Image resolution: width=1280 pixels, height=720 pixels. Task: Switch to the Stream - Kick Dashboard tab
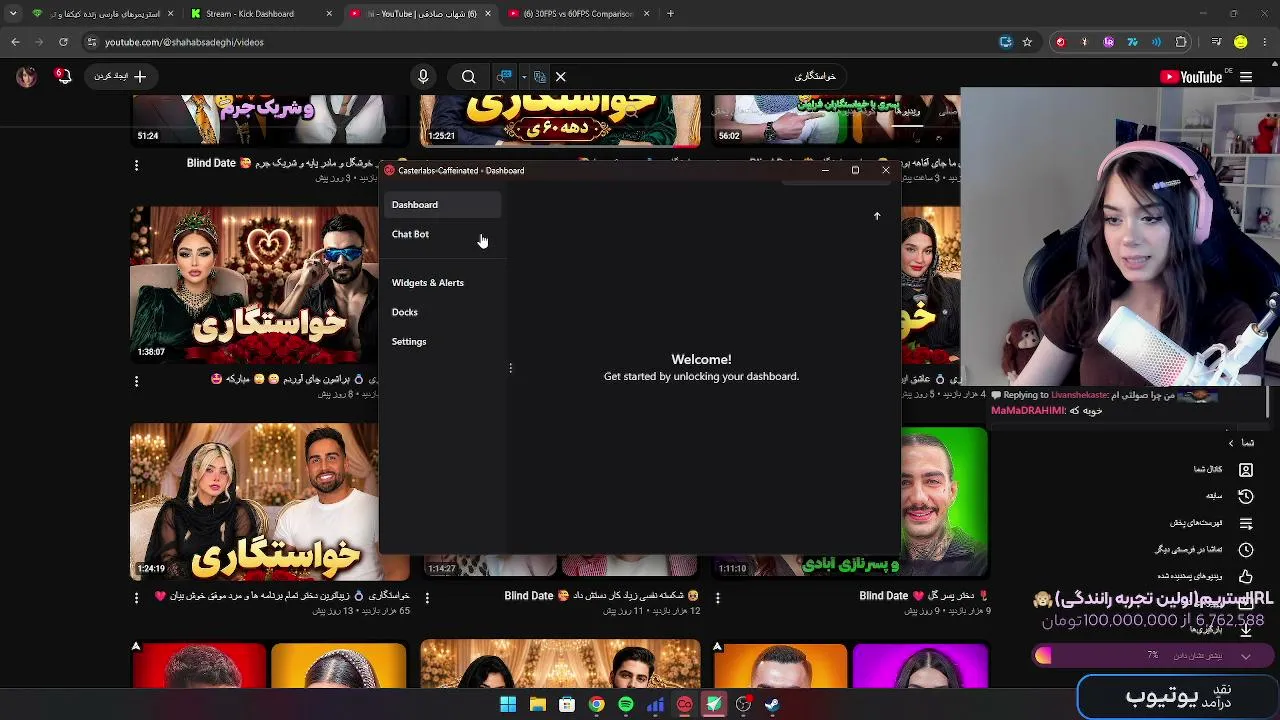[x=262, y=14]
